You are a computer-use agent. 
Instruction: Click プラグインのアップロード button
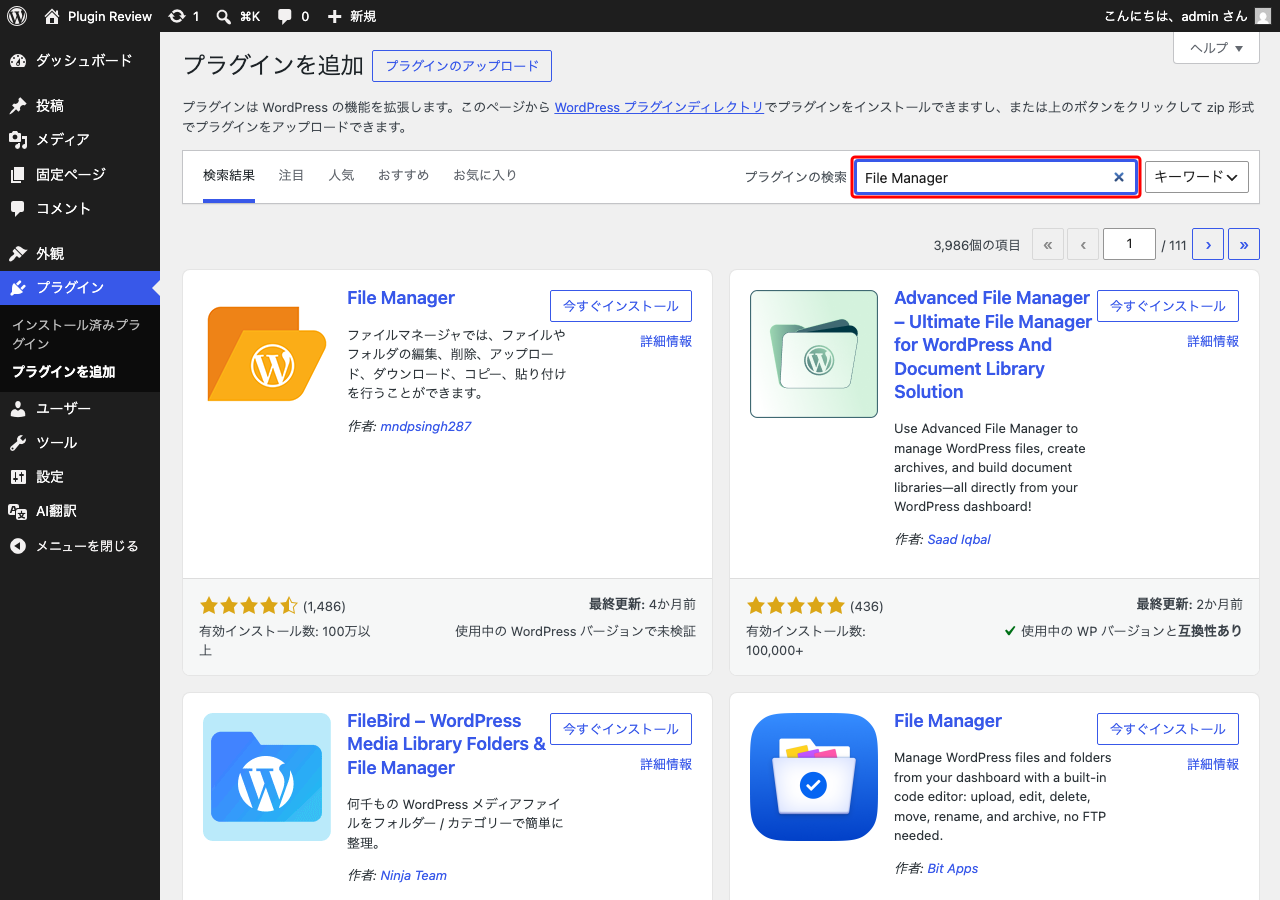point(462,66)
